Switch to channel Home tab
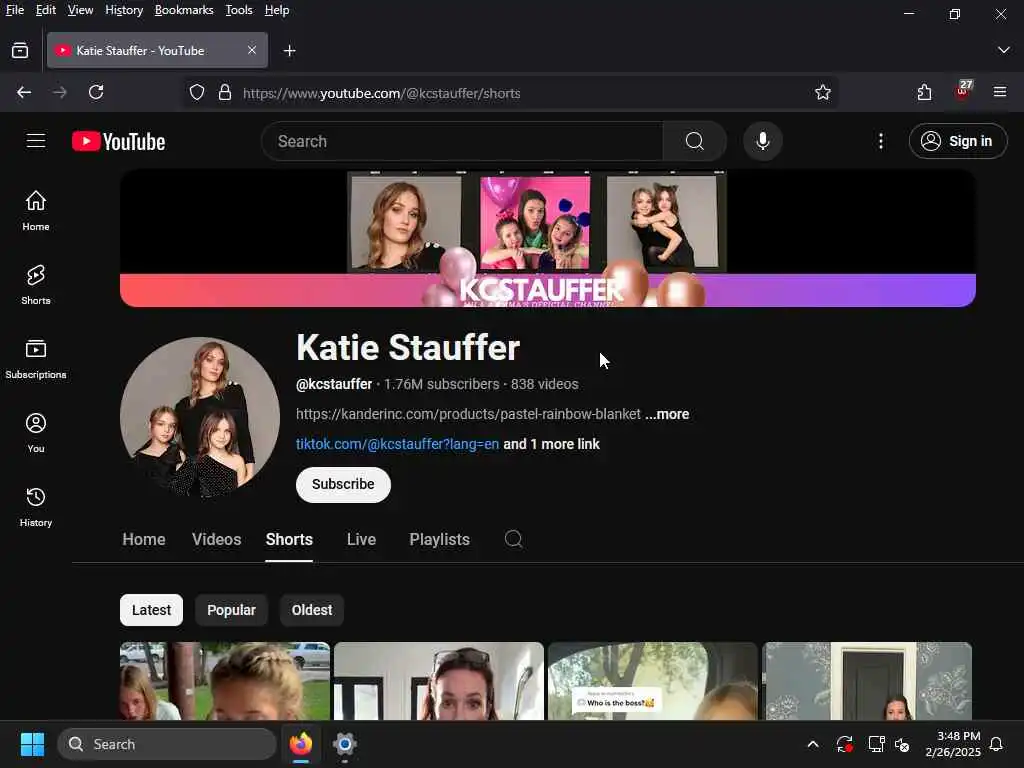This screenshot has height=768, width=1024. (x=144, y=539)
